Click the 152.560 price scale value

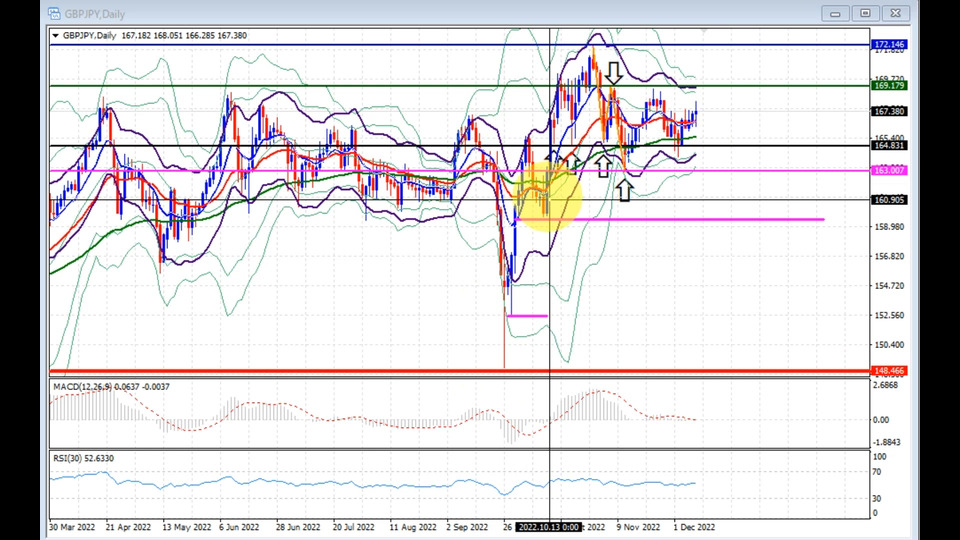(x=889, y=315)
